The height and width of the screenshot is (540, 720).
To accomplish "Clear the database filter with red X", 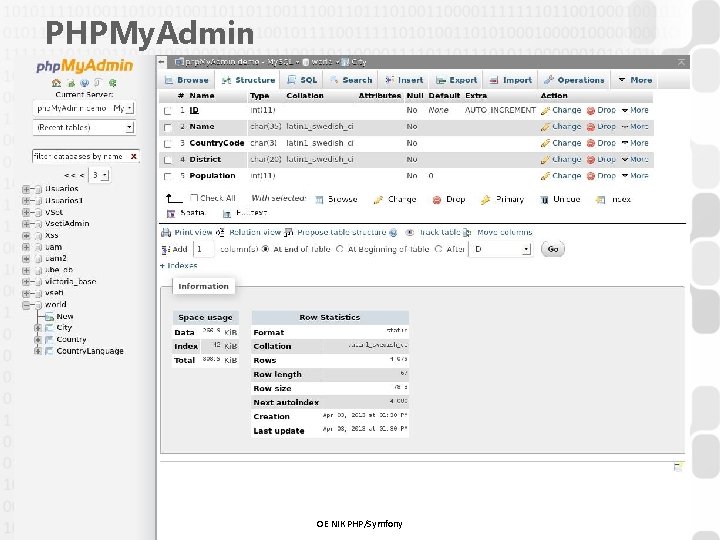I will click(x=134, y=157).
